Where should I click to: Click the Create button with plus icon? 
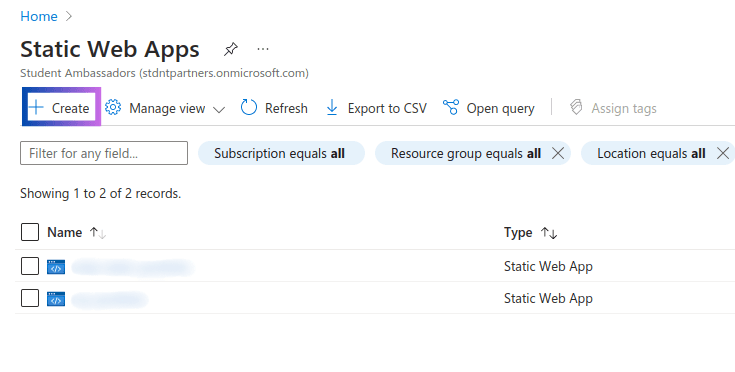(x=61, y=108)
